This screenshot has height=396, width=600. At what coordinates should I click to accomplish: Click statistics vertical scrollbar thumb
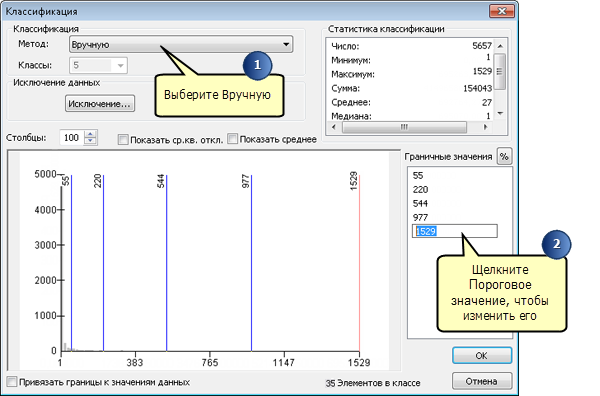(500, 71)
